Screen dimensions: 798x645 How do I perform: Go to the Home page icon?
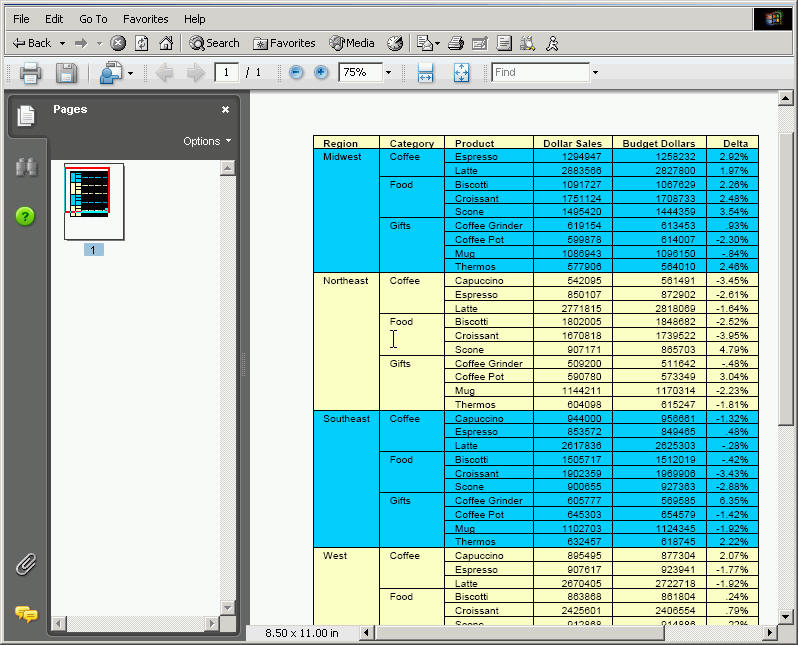(166, 43)
